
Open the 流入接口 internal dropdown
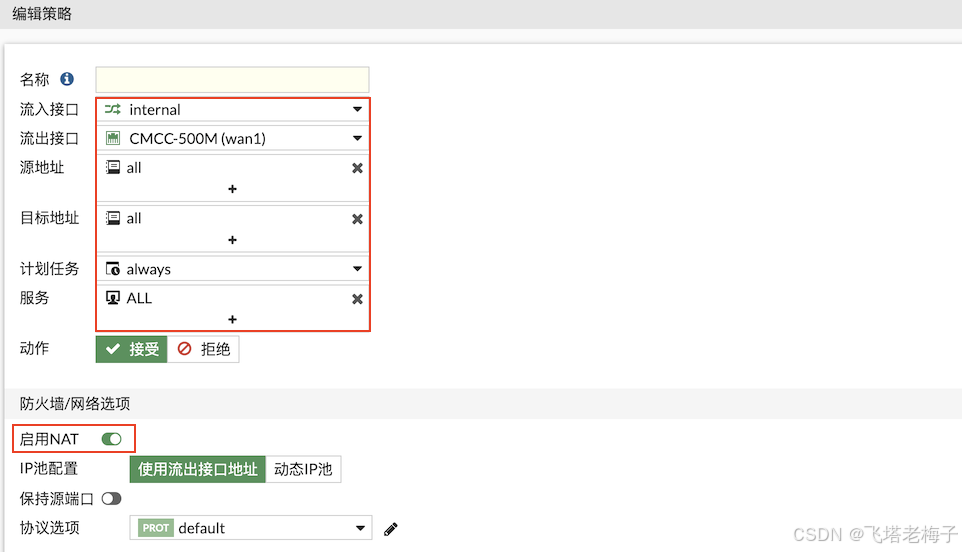pos(233,110)
